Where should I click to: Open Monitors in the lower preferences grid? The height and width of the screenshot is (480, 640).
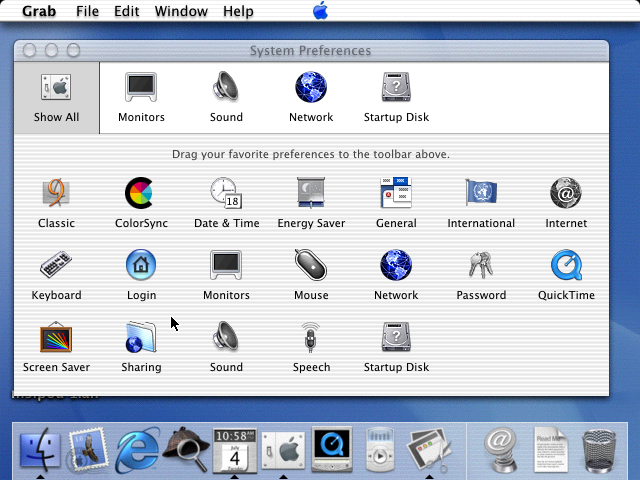[227, 275]
